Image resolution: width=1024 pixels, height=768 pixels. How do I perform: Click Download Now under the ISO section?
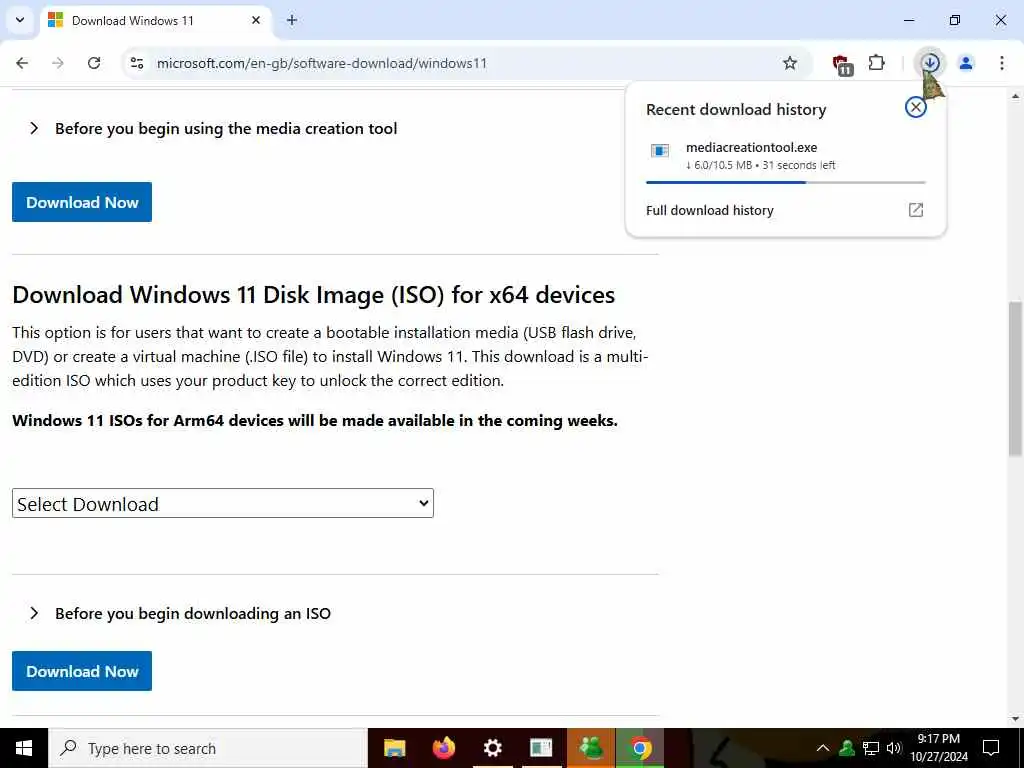pos(82,671)
